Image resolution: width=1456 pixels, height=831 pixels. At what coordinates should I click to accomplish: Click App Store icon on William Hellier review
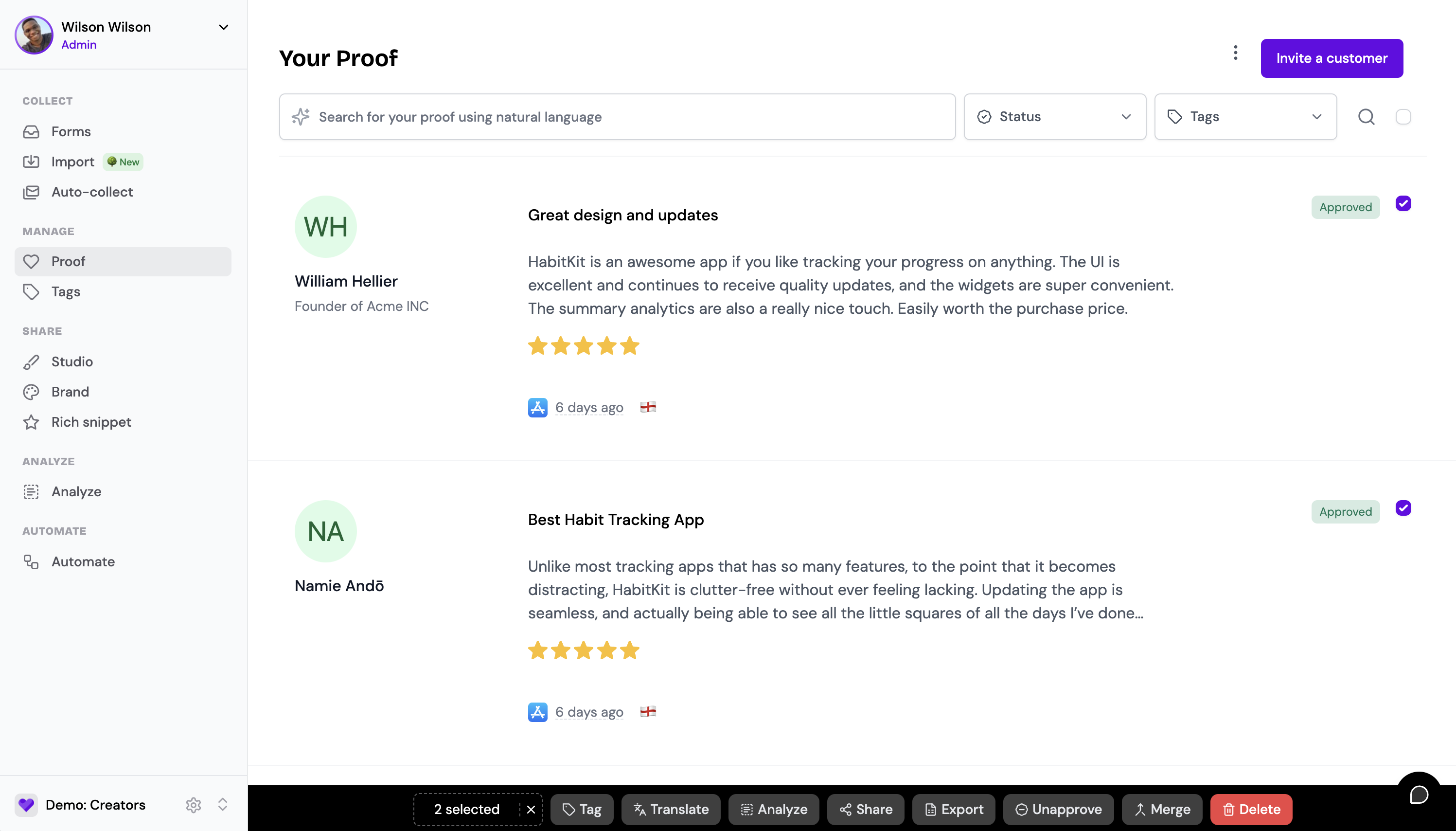coord(537,408)
